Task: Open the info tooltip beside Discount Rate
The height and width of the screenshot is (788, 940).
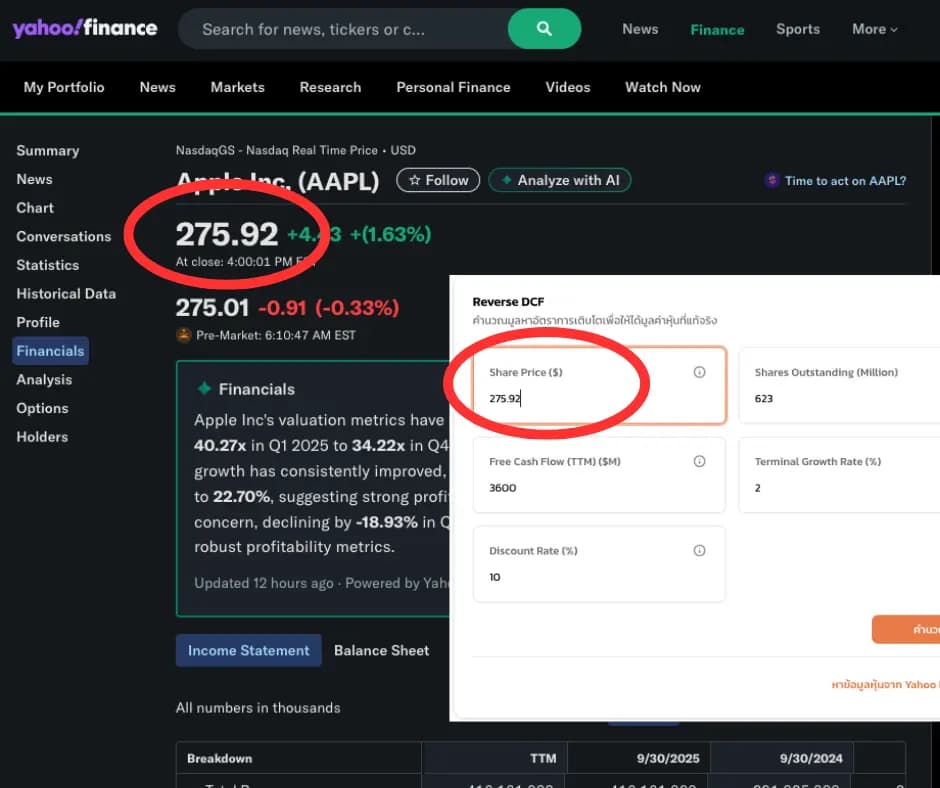Action: coord(699,548)
